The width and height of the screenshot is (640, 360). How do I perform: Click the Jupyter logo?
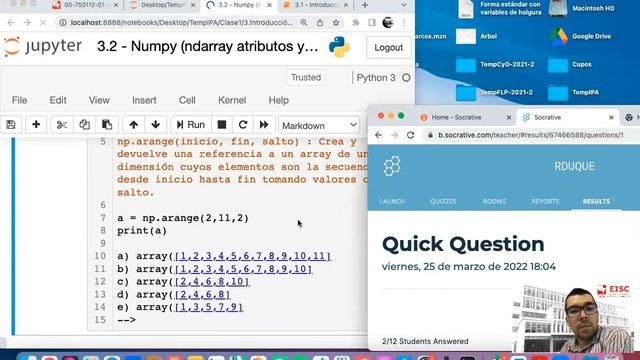[42, 47]
